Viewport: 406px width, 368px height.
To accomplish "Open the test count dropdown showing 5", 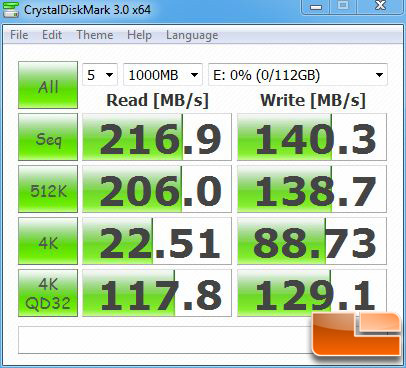I will pyautogui.click(x=100, y=75).
